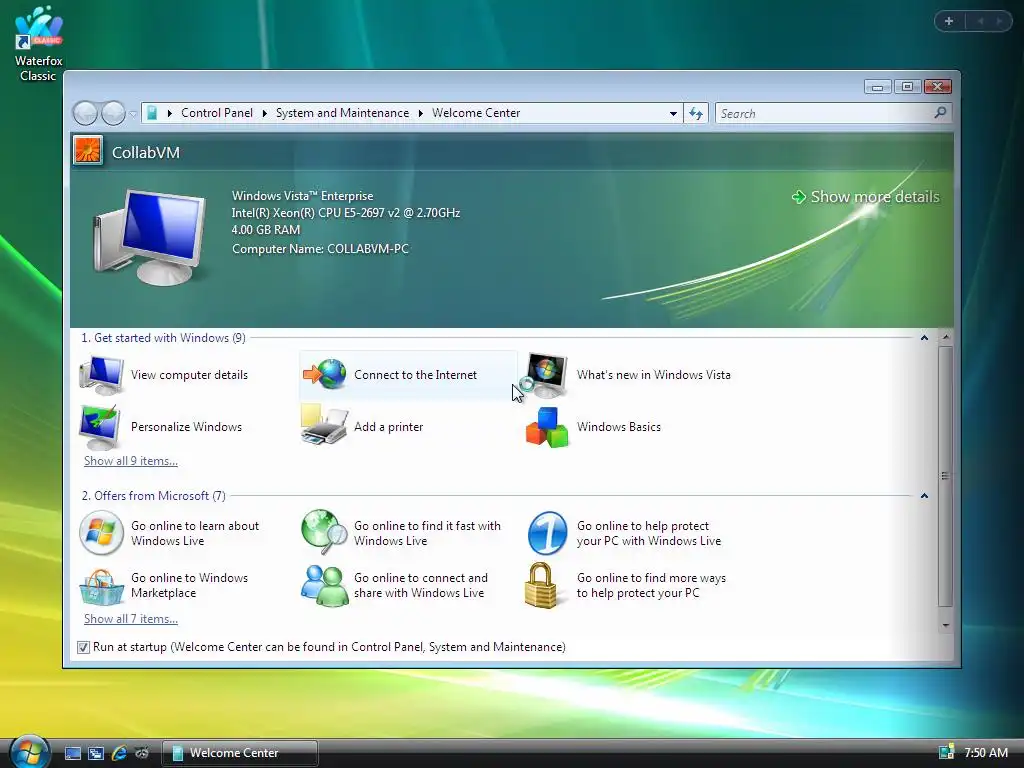The image size is (1024, 768).
Task: Open the address bar history dropdown
Action: [673, 114]
